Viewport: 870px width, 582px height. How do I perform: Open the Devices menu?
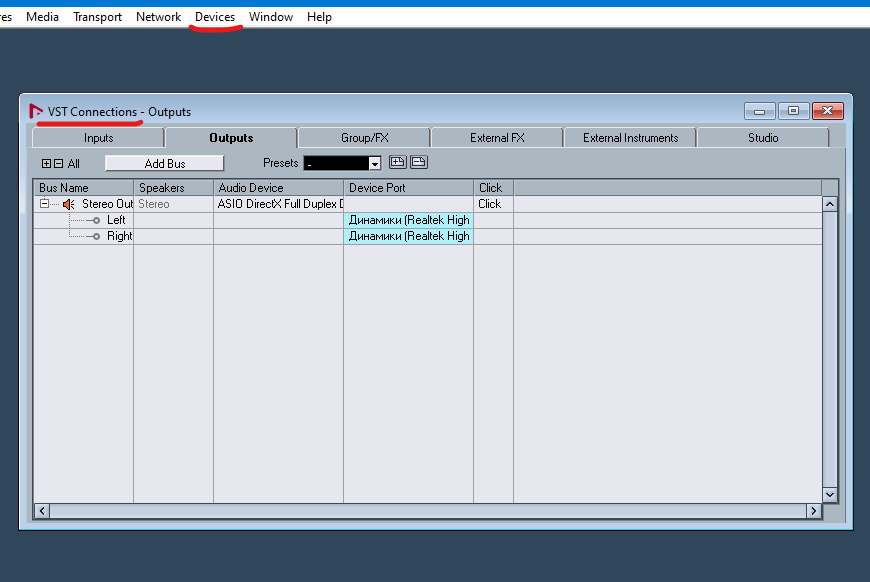point(215,17)
